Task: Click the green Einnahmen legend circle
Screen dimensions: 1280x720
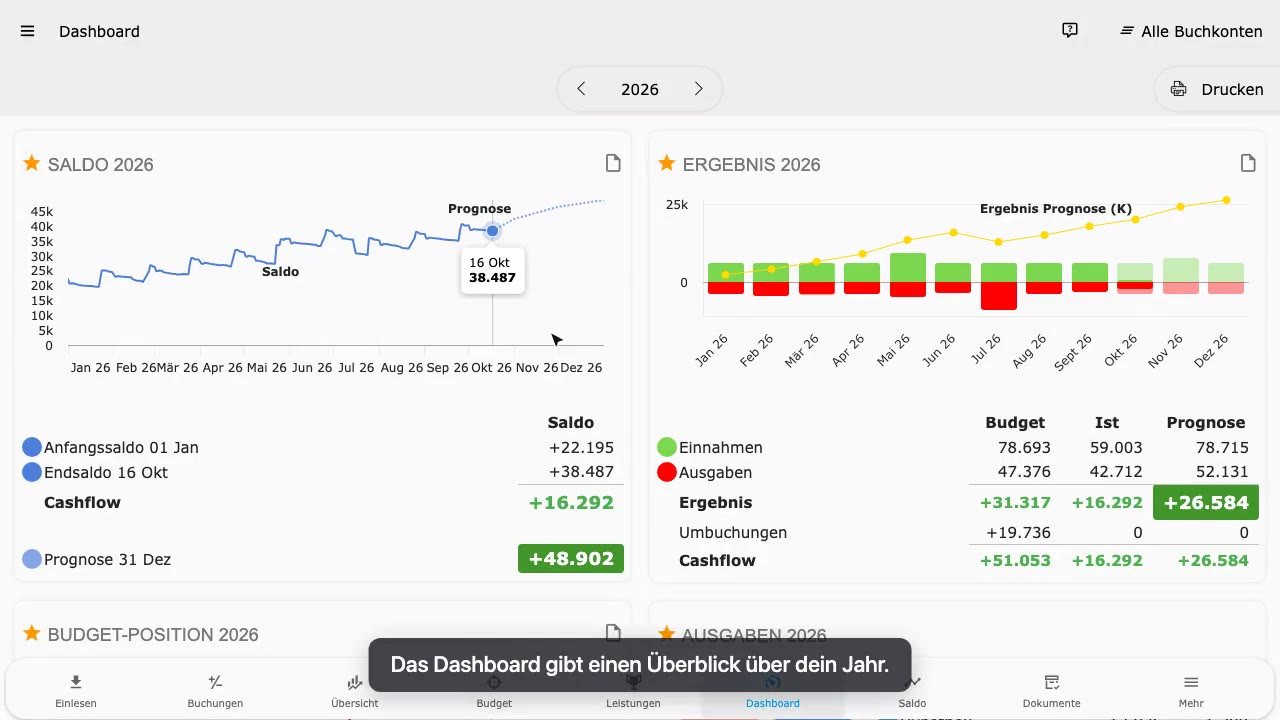Action: pyautogui.click(x=667, y=447)
